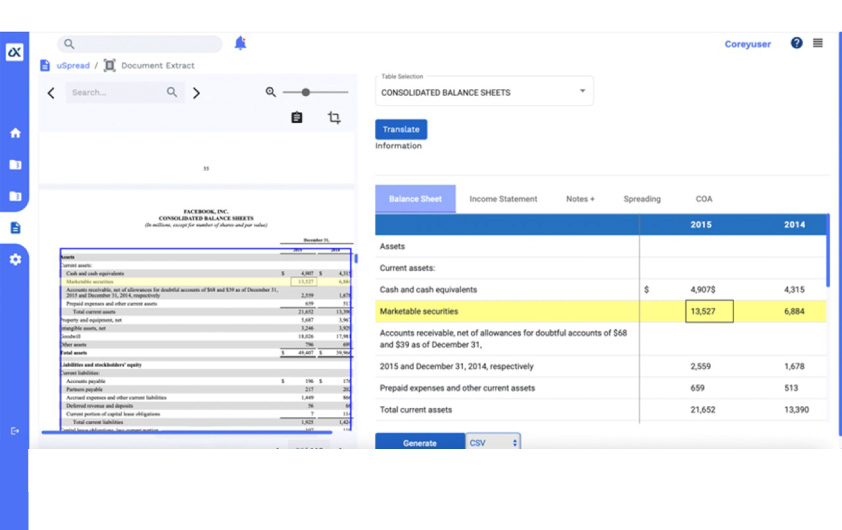Click the clipboard icon in the document toolbar
This screenshot has width=842, height=530.
pyautogui.click(x=296, y=118)
